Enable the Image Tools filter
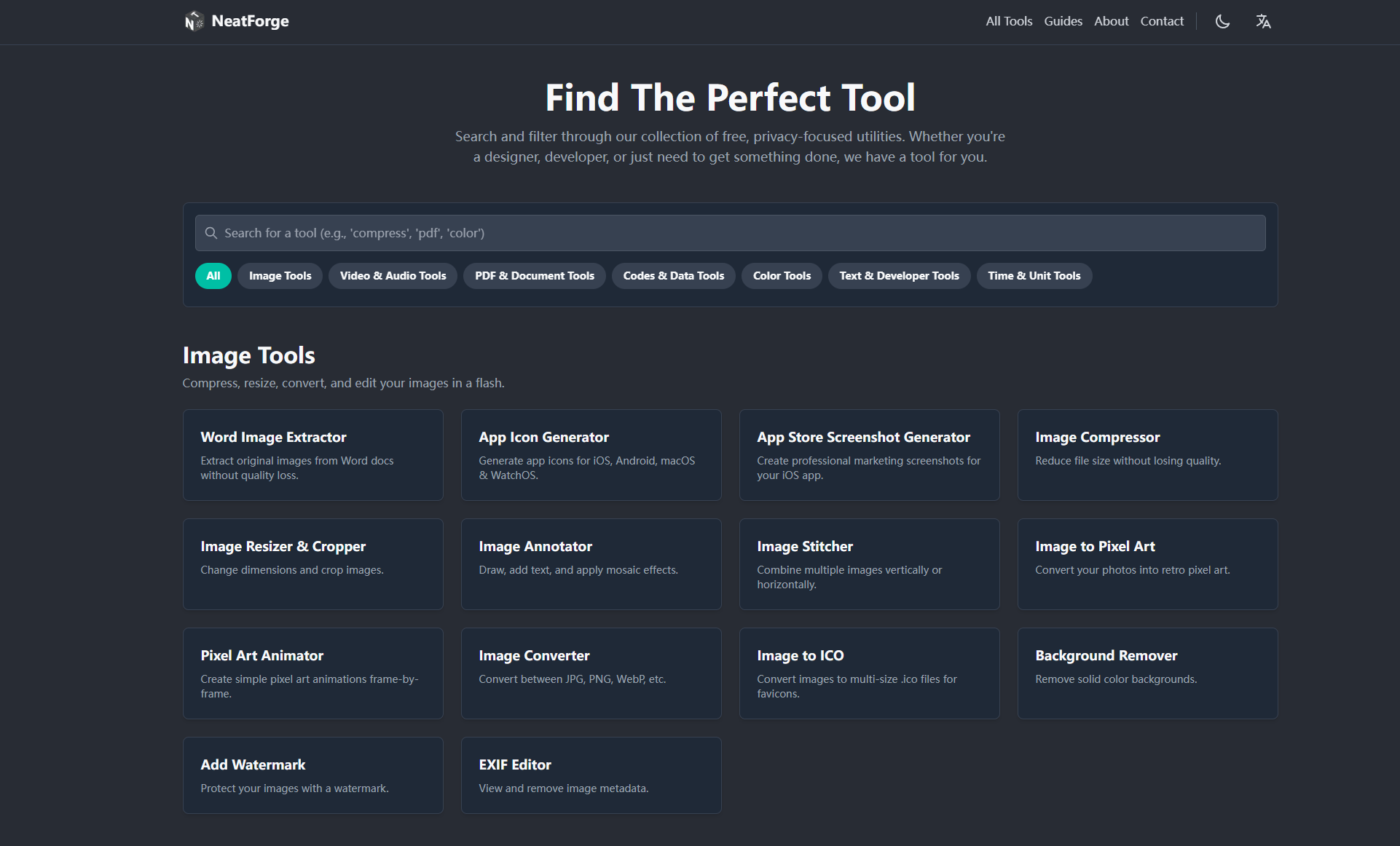This screenshot has width=1400, height=846. pos(280,275)
